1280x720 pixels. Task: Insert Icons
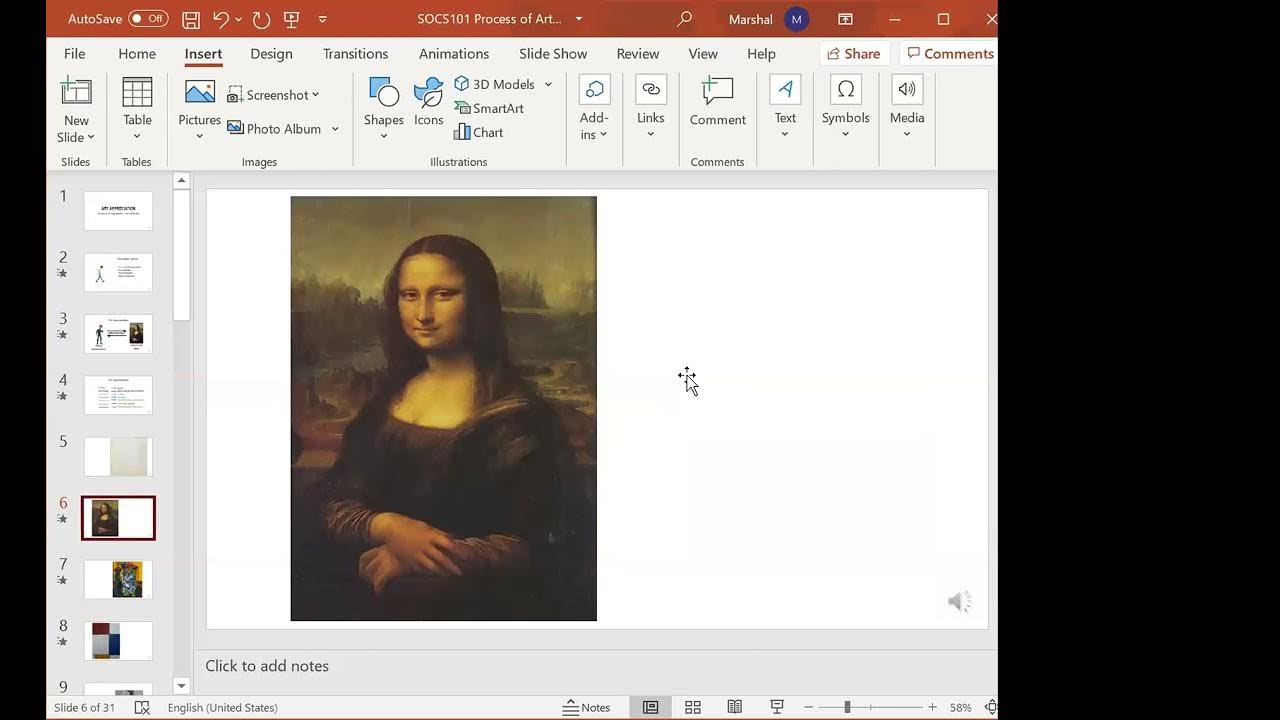(428, 101)
